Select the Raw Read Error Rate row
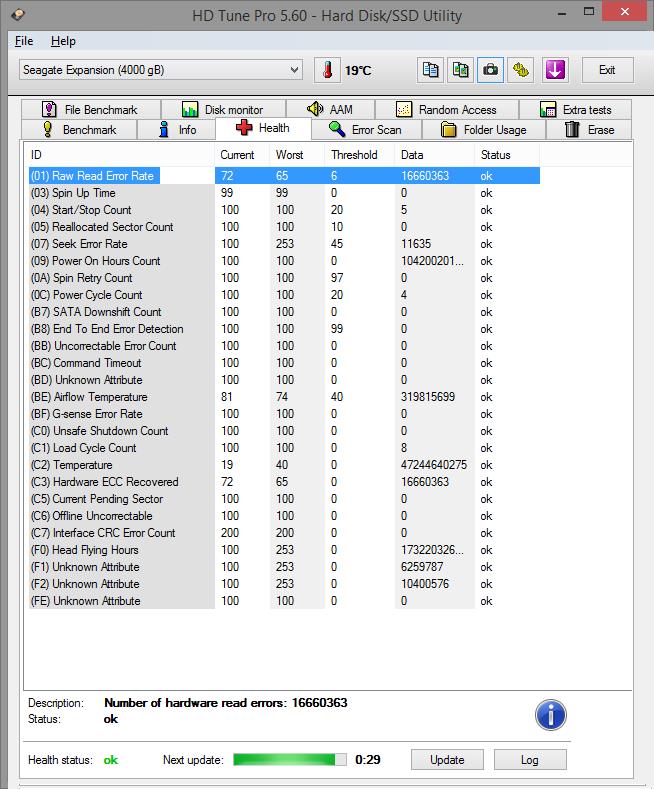The image size is (654, 789). point(284,176)
